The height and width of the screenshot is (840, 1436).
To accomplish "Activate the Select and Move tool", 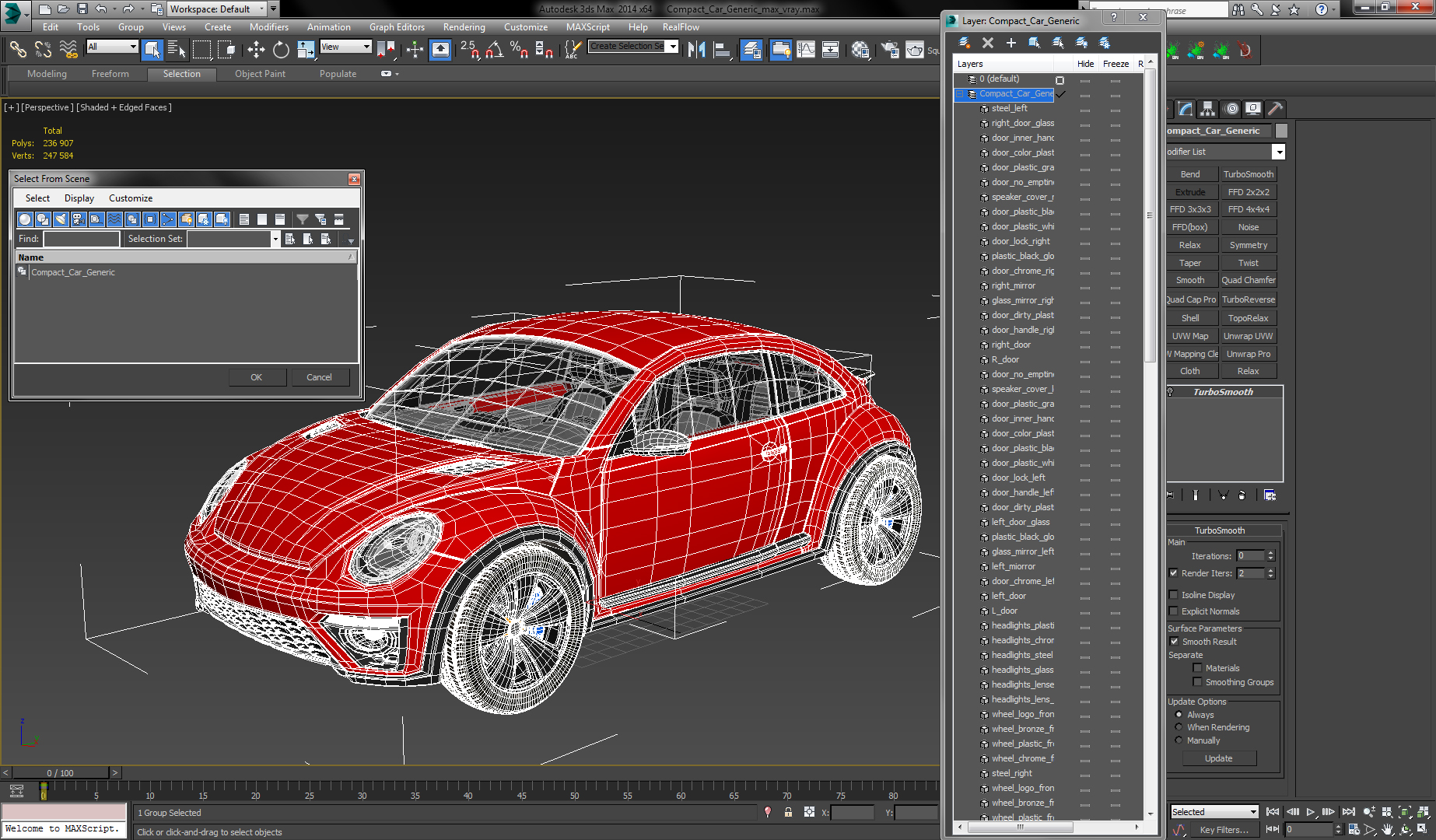I will 256,50.
